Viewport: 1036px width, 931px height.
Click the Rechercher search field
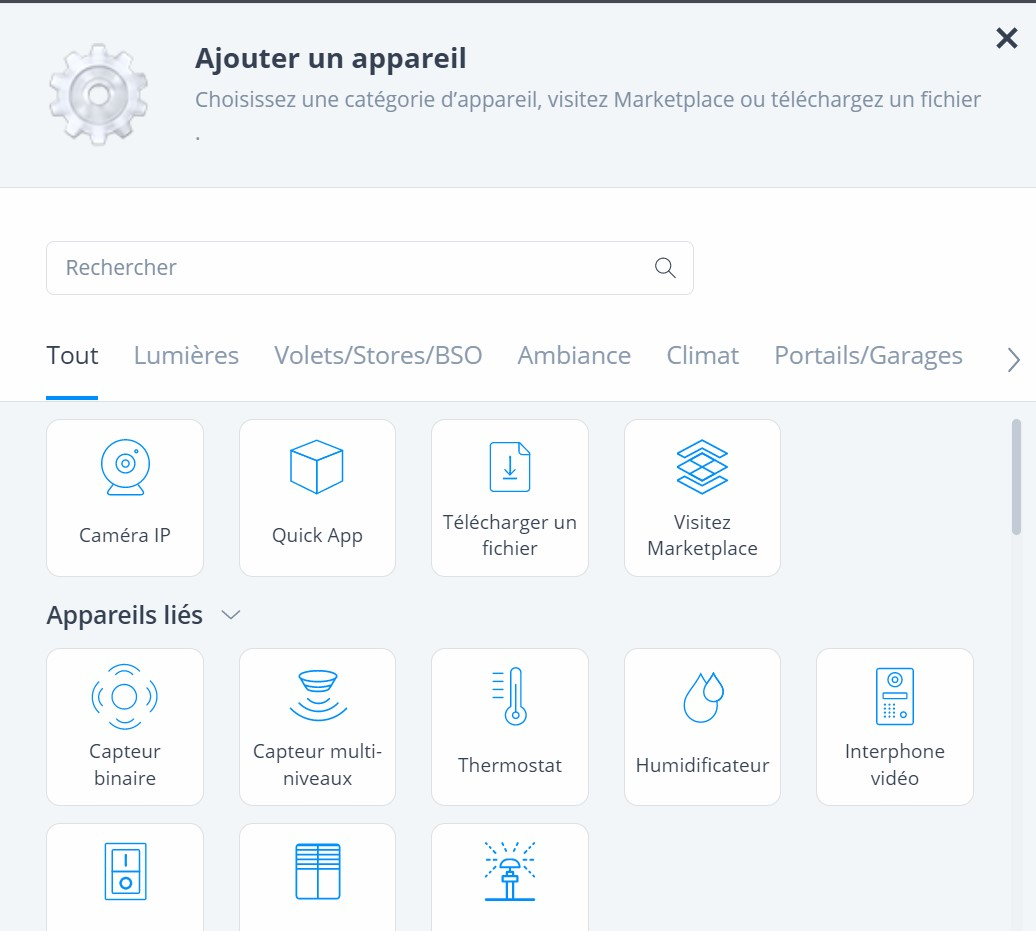pos(350,268)
